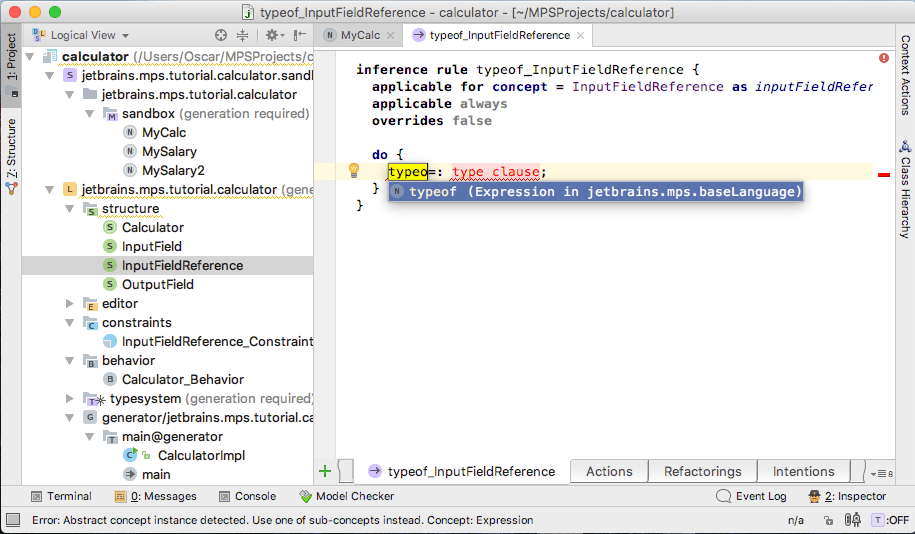This screenshot has height=534, width=915.
Task: Click the scroll-from-source target icon
Action: click(x=222, y=35)
